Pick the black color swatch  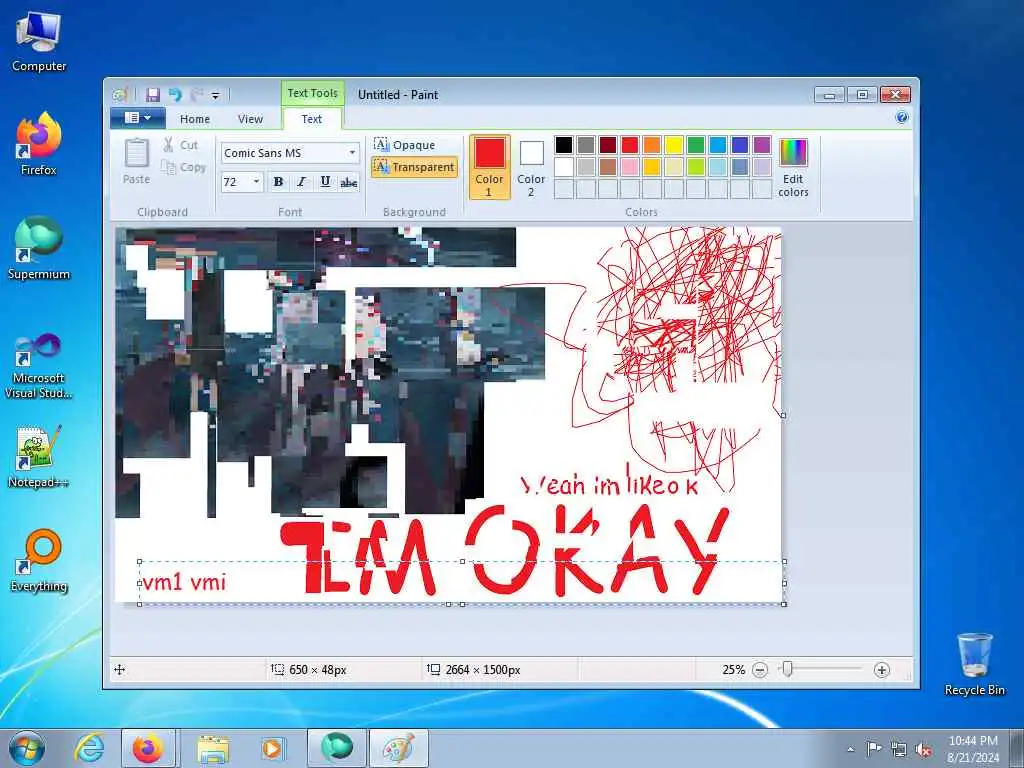[x=564, y=144]
